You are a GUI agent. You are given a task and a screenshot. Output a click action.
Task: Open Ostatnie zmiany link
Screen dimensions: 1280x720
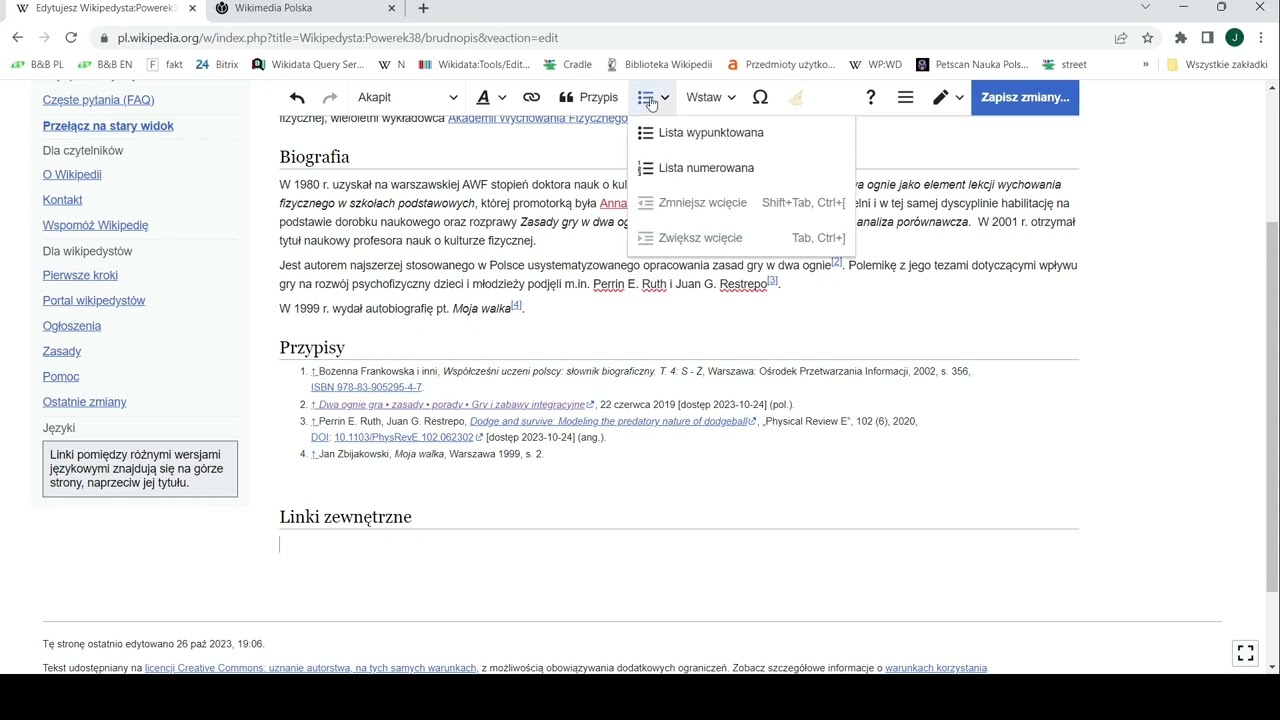point(84,402)
